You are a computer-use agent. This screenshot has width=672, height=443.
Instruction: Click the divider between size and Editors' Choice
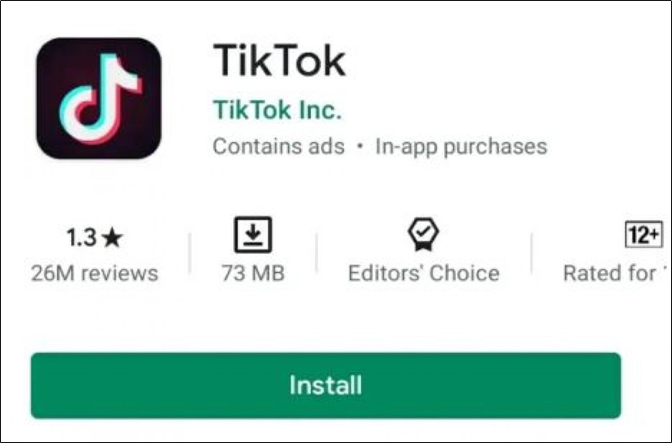[317, 253]
